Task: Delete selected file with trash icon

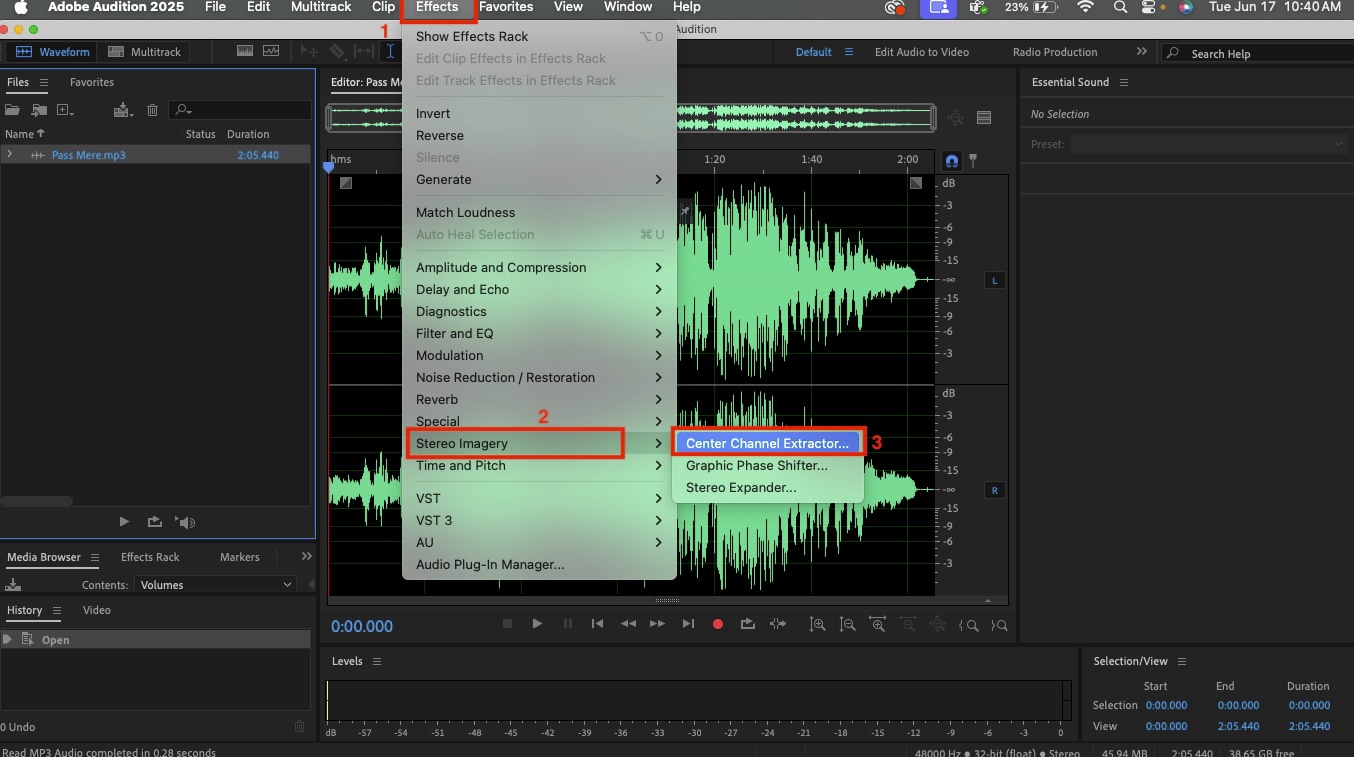Action: 153,110
